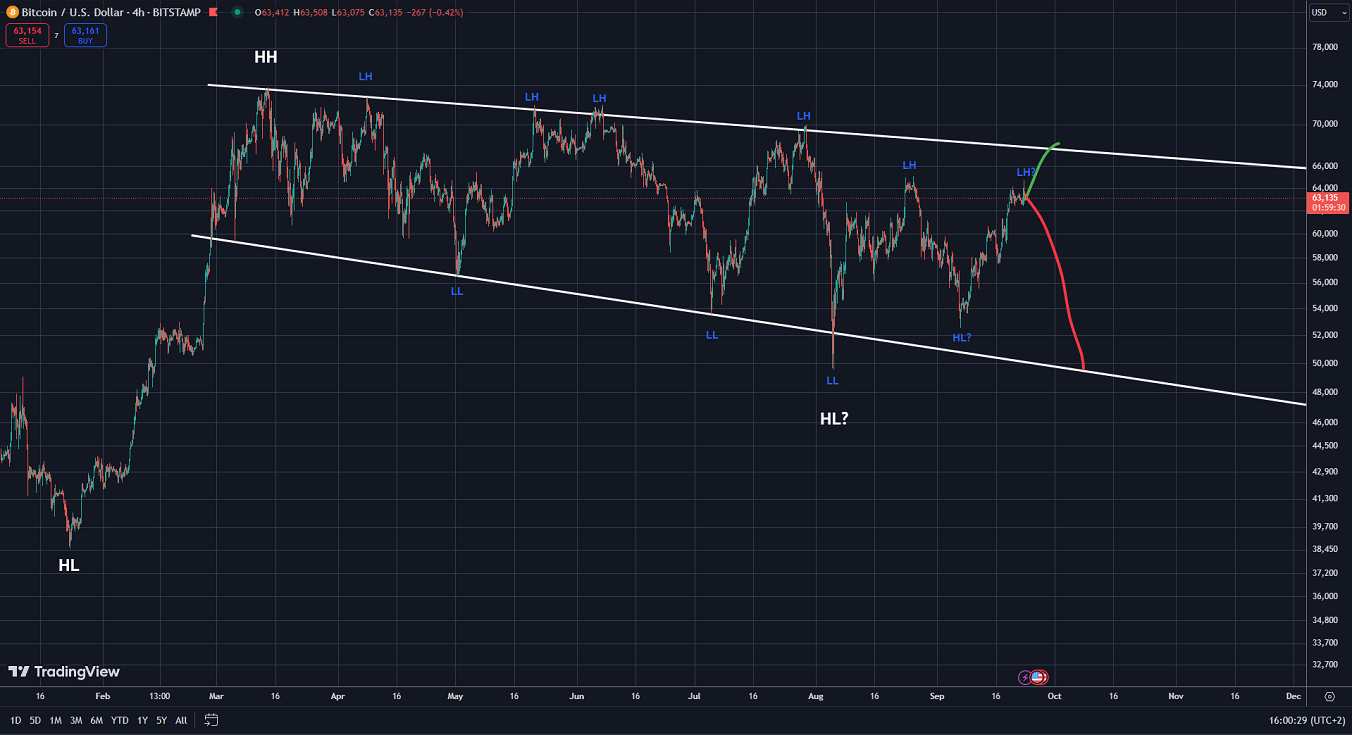This screenshot has width=1352, height=735.
Task: Click the 78,000 price axis label
Action: (1324, 47)
